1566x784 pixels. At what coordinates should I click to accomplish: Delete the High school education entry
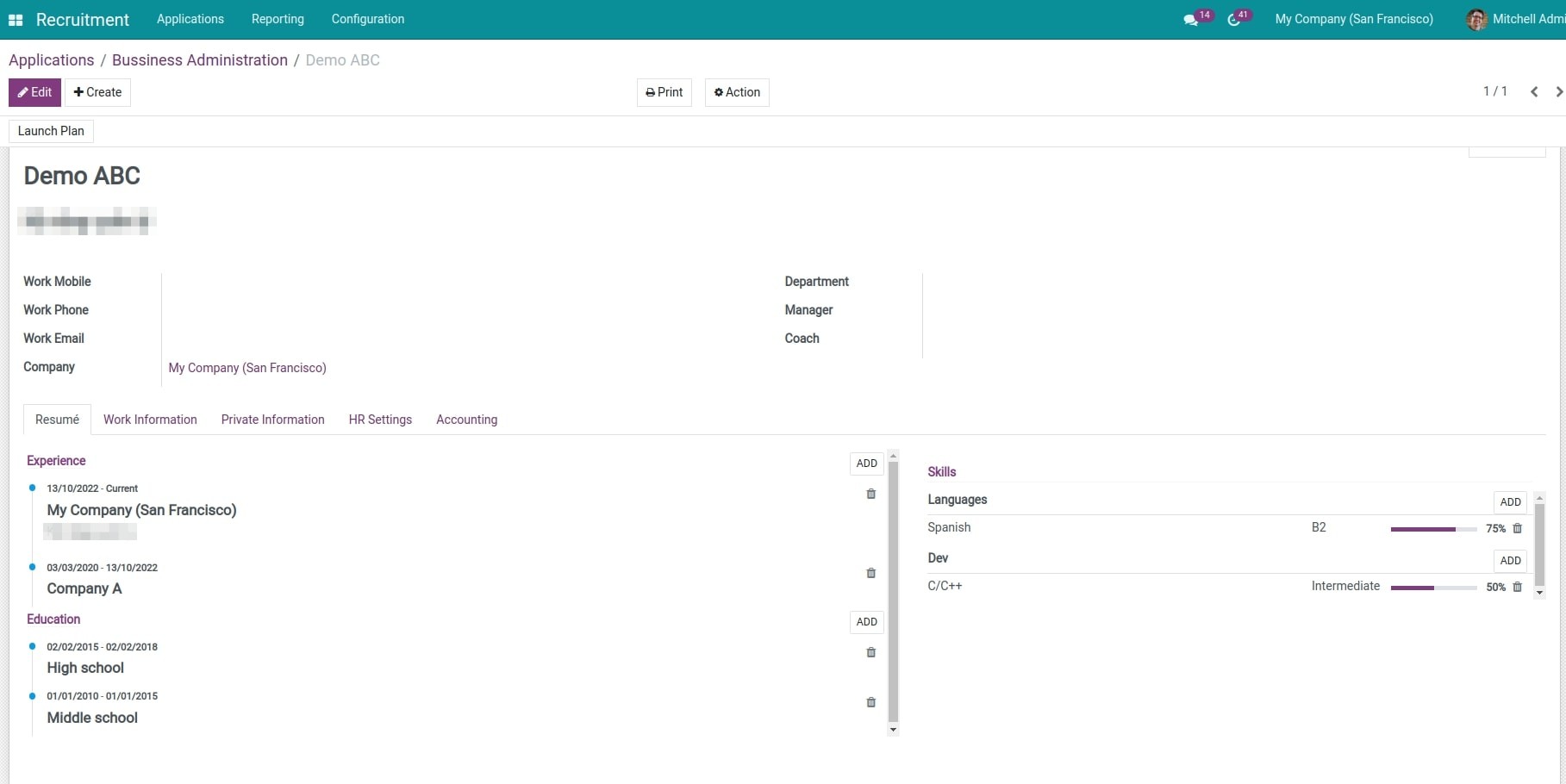pyautogui.click(x=870, y=653)
